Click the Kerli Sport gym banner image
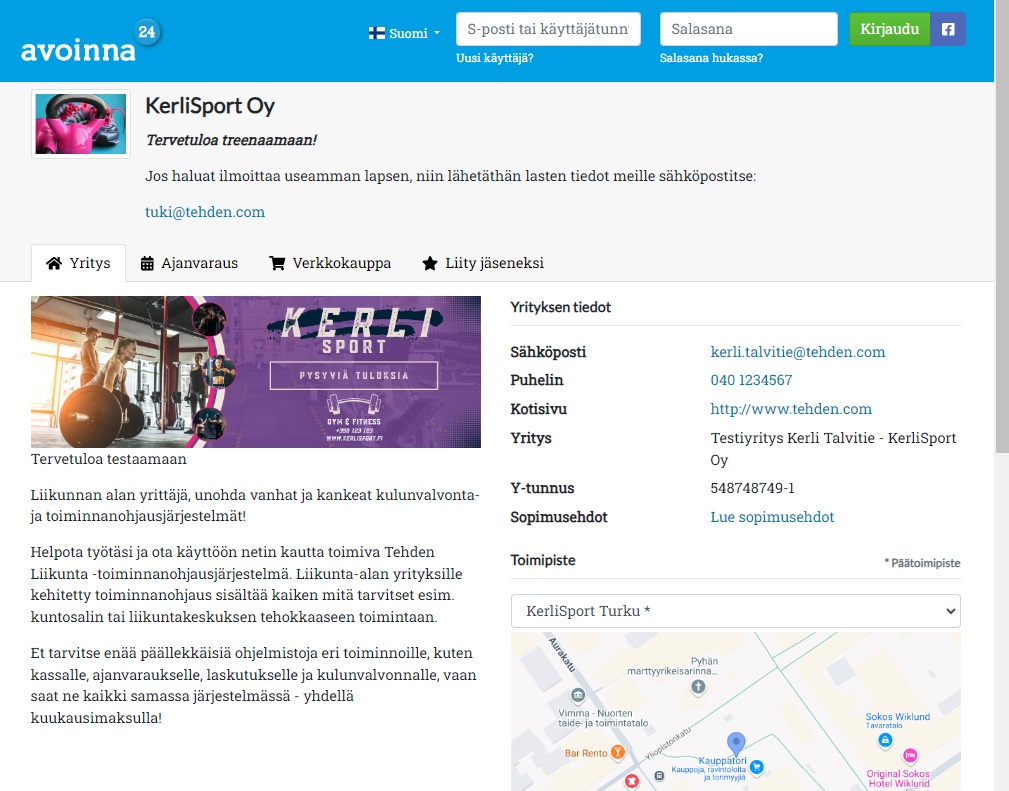The image size is (1009, 791). [x=256, y=372]
